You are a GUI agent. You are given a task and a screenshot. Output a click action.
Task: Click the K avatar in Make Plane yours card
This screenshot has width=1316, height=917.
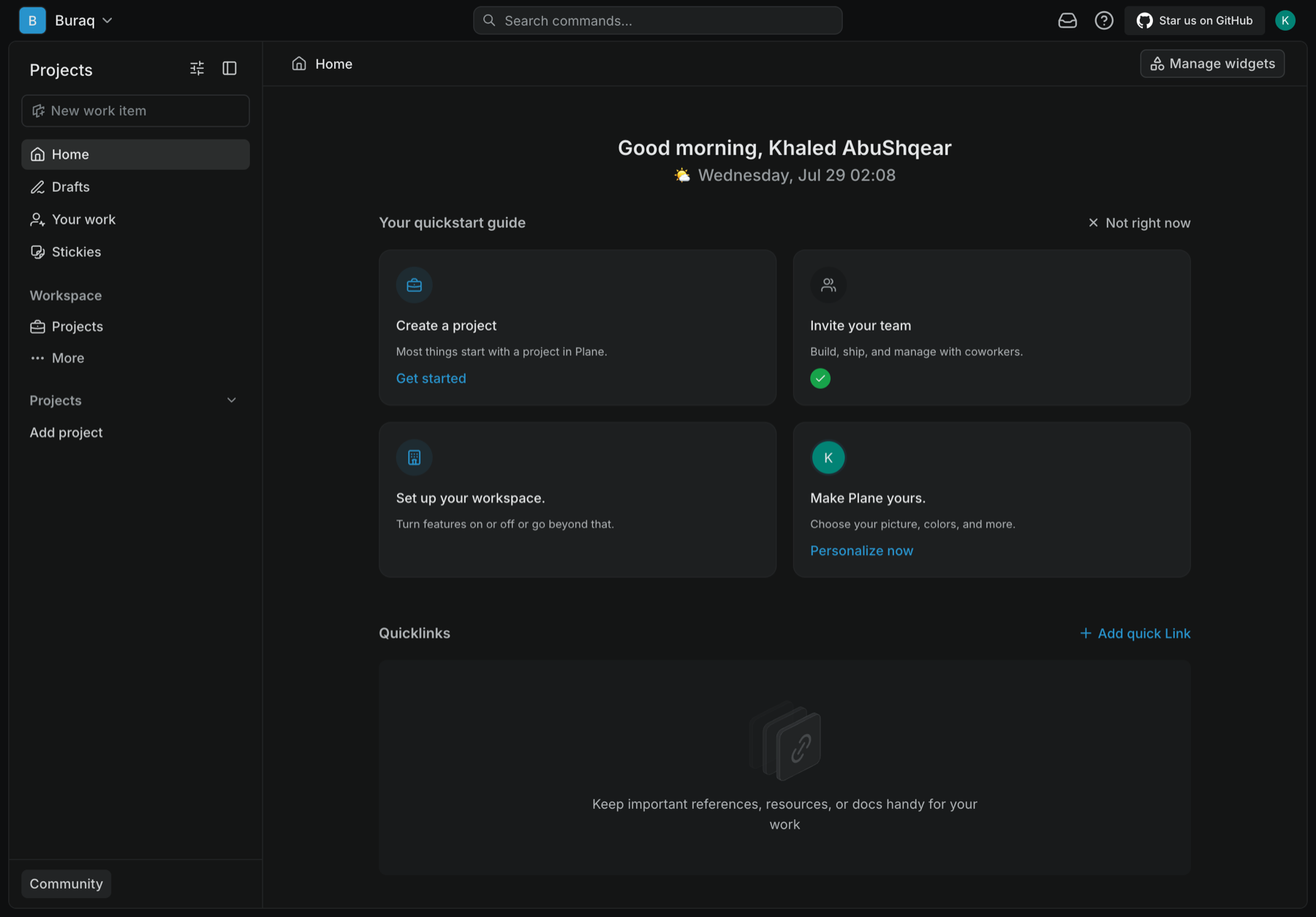828,458
